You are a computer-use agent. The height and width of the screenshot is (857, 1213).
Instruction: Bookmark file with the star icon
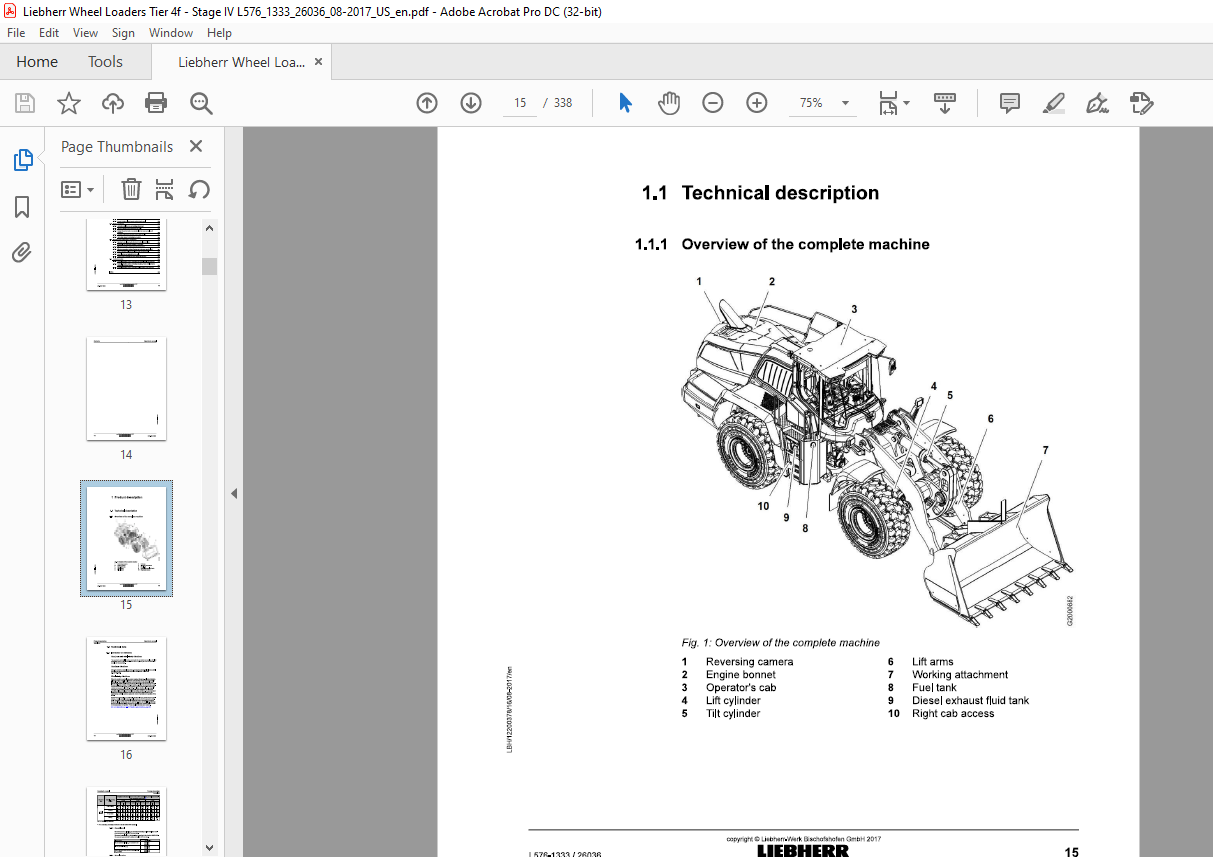pos(69,103)
